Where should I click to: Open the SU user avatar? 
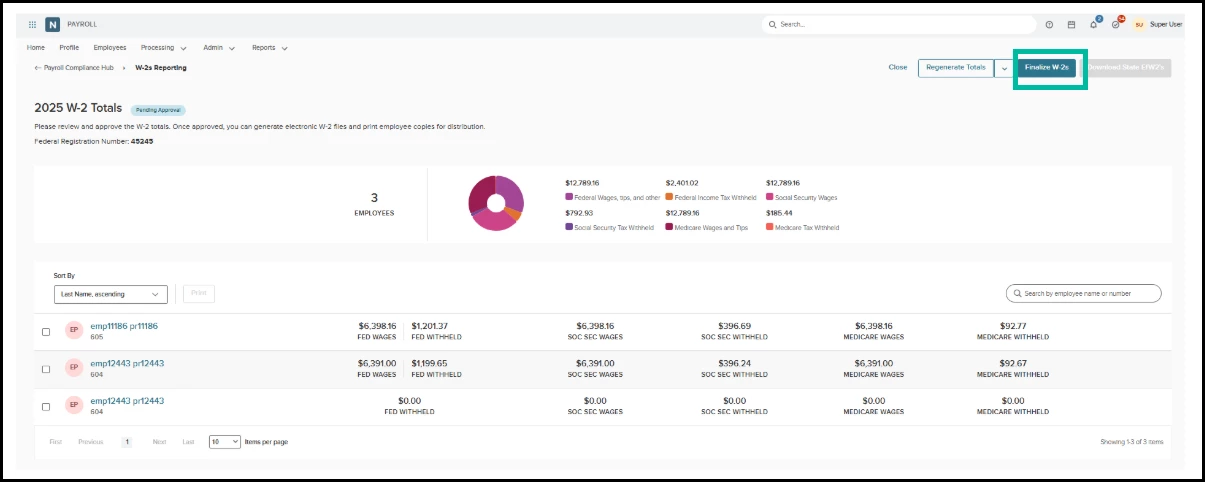(1138, 24)
